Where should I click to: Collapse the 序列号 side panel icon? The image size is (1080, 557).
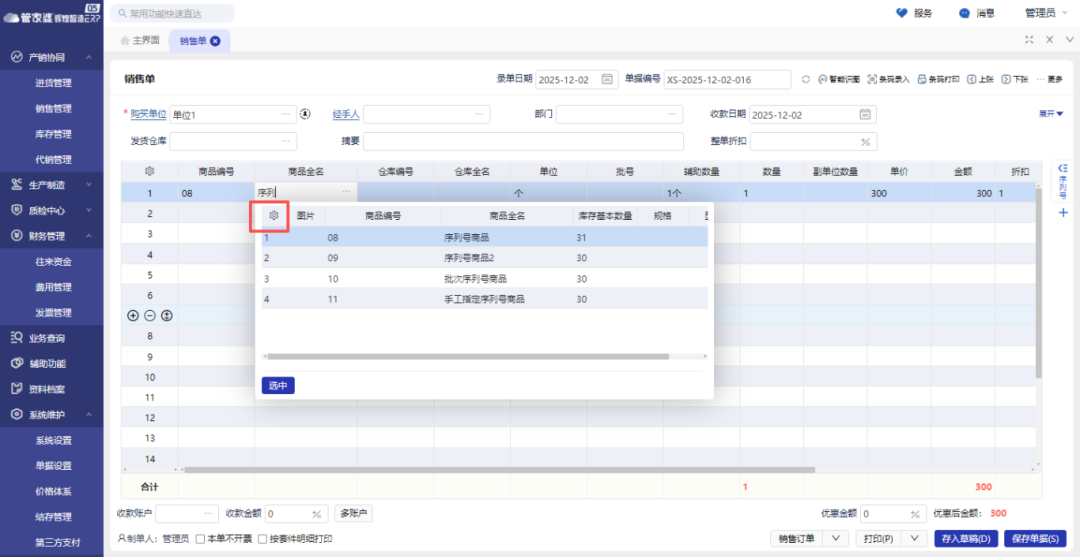(1062, 169)
